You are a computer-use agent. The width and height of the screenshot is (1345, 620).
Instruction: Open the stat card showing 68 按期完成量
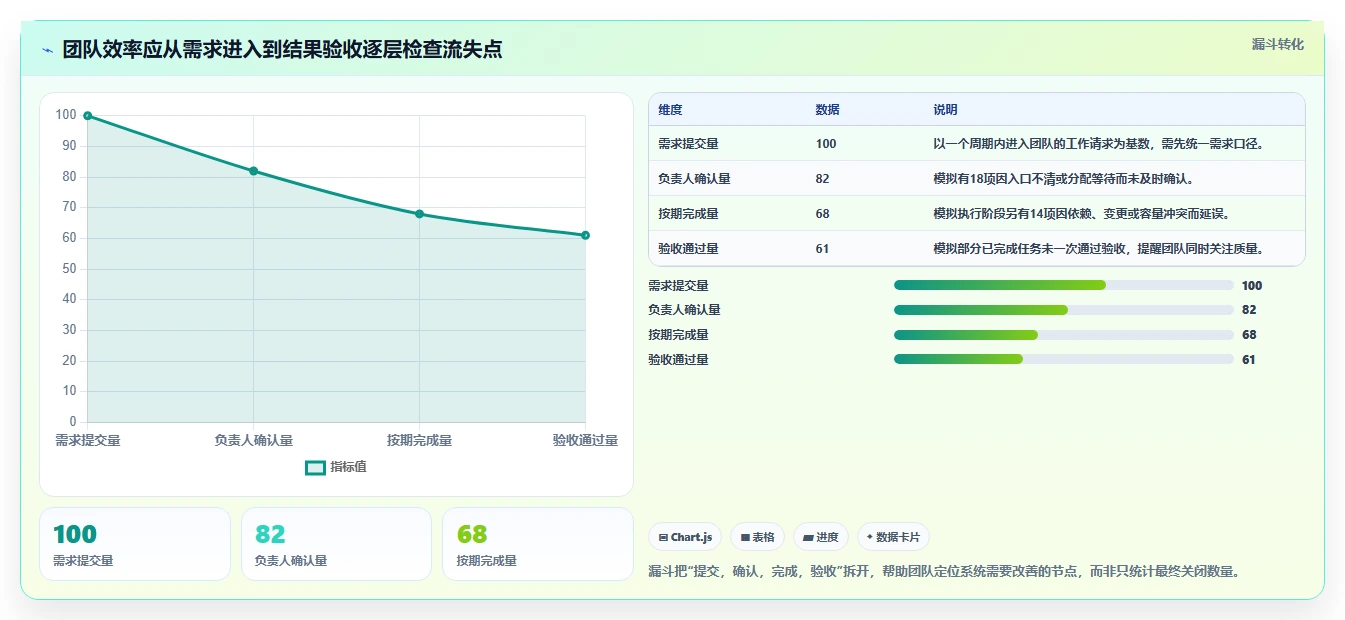pyautogui.click(x=538, y=544)
